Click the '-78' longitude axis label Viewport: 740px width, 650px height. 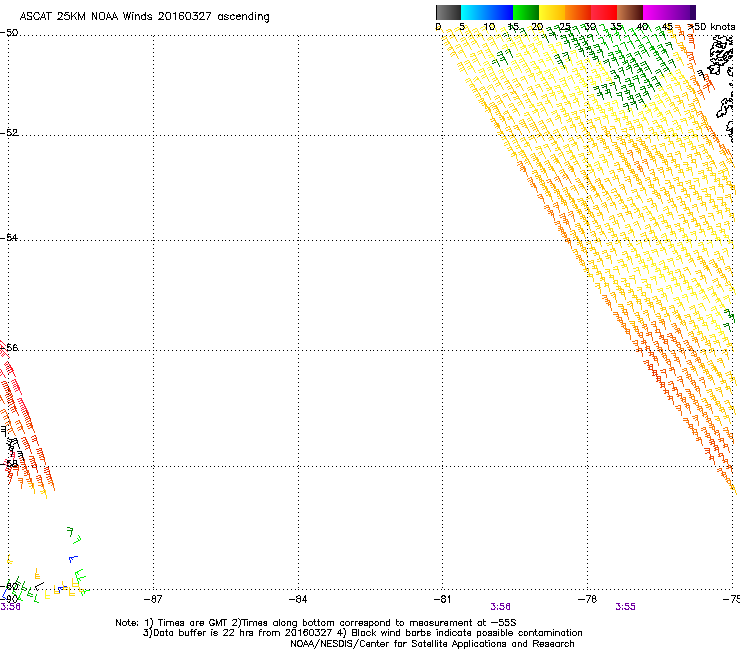tap(587, 599)
